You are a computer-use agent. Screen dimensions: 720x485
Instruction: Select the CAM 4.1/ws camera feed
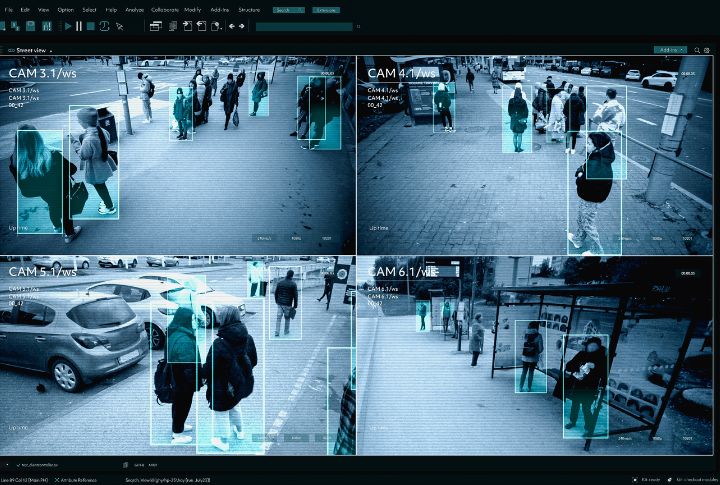click(x=536, y=155)
